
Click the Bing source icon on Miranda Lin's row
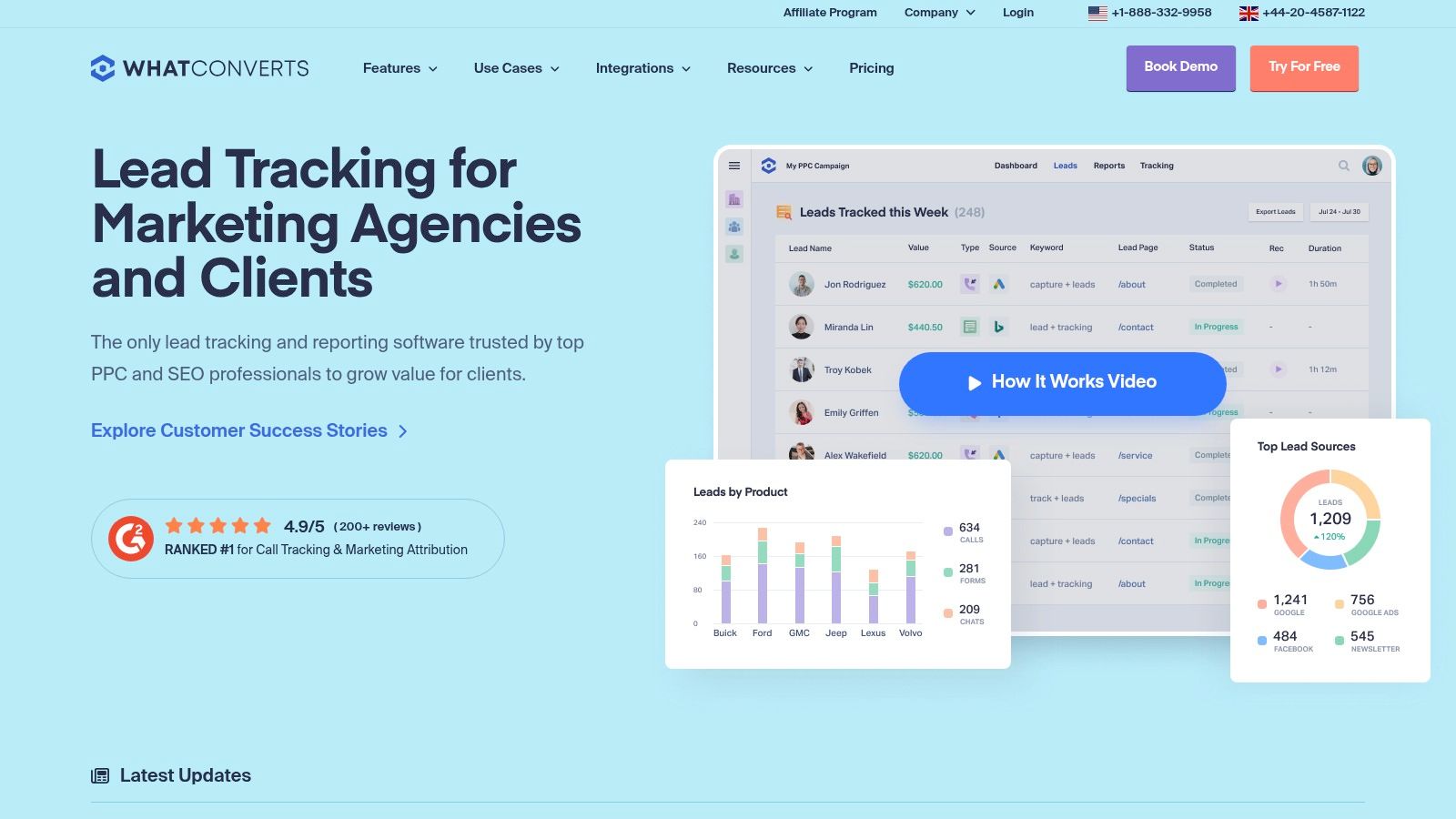[x=998, y=327]
